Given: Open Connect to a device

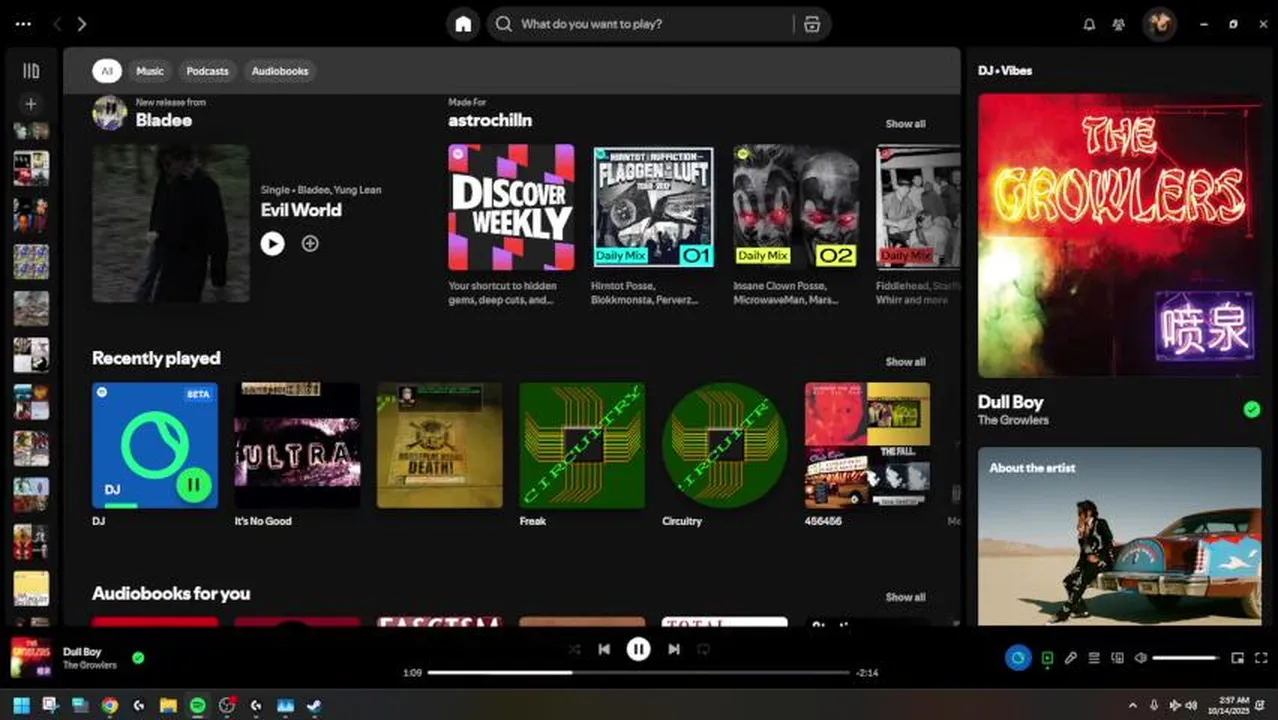Looking at the screenshot, I should (1117, 658).
